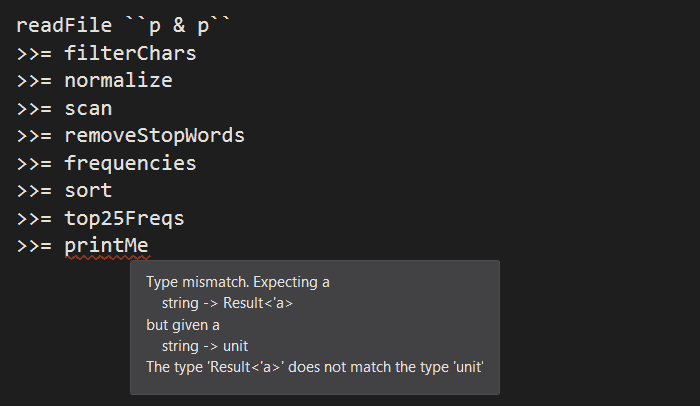The image size is (700, 406).
Task: Click the >>= operator before frequencies
Action: [34, 163]
